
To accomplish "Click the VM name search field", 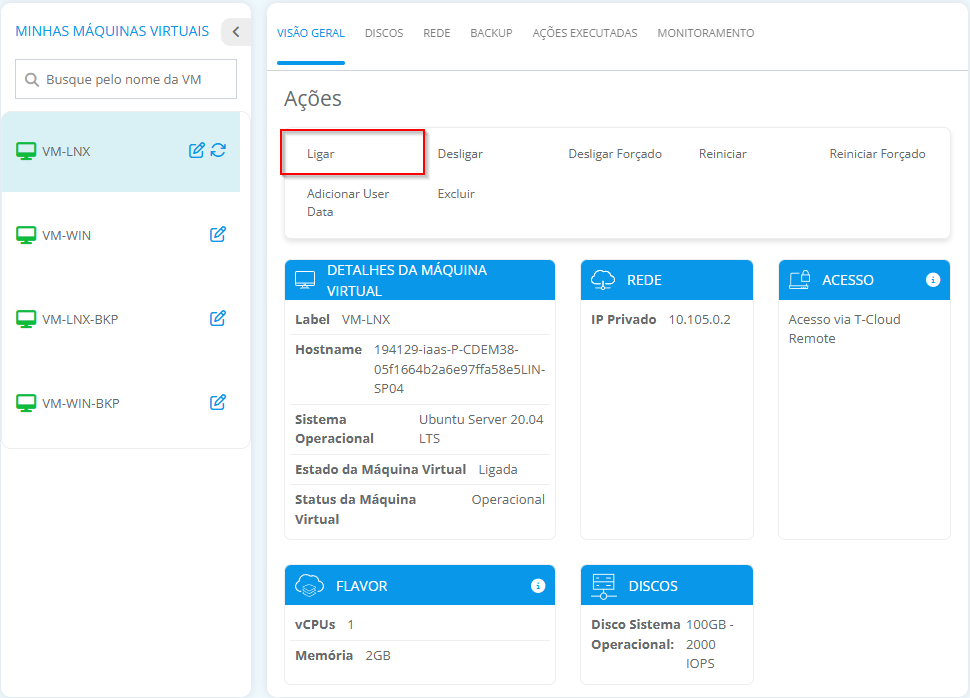I will pos(126,79).
